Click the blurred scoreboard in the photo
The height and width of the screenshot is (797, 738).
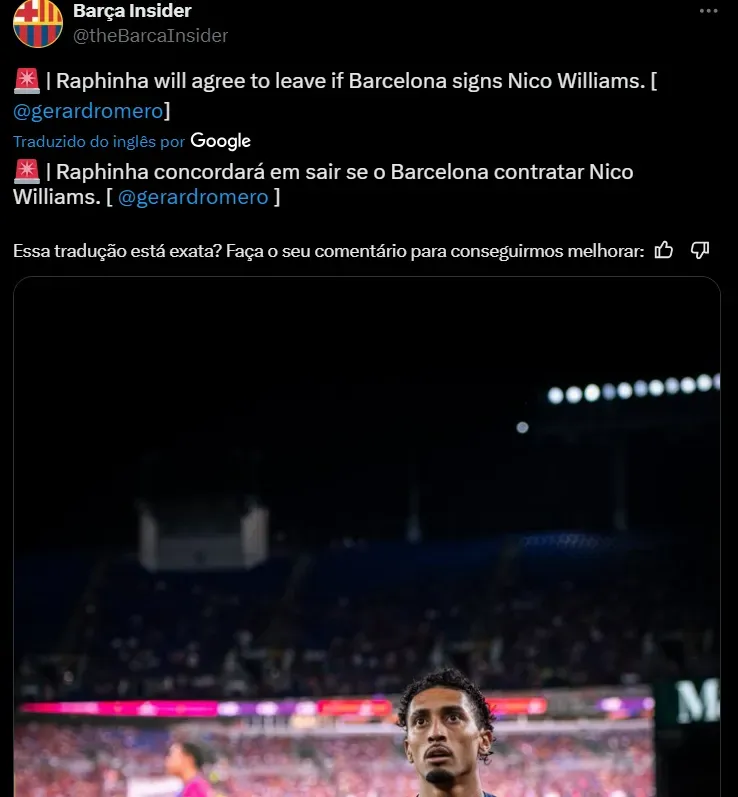click(x=203, y=538)
